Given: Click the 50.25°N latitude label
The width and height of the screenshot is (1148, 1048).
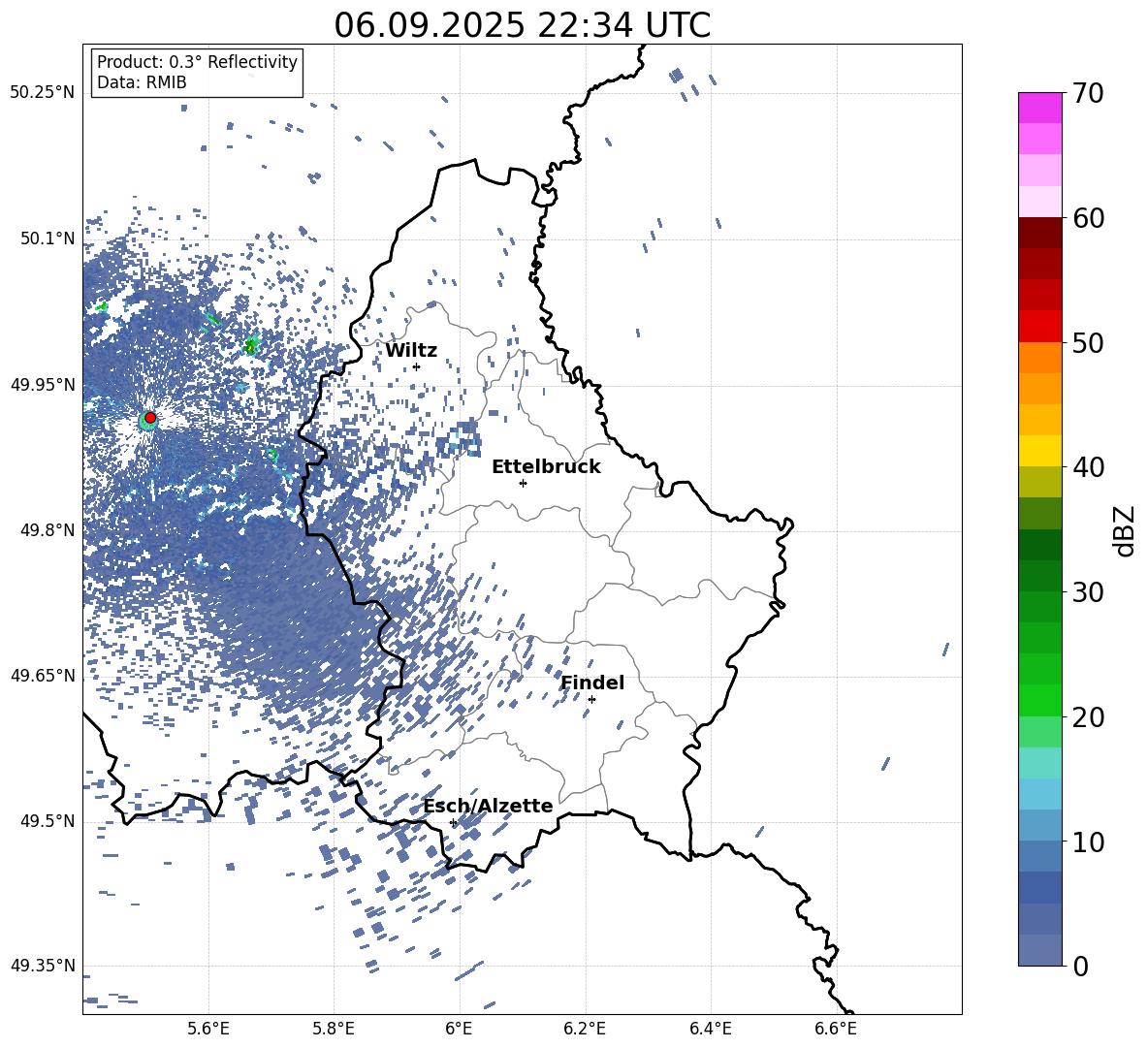Looking at the screenshot, I should (x=43, y=93).
